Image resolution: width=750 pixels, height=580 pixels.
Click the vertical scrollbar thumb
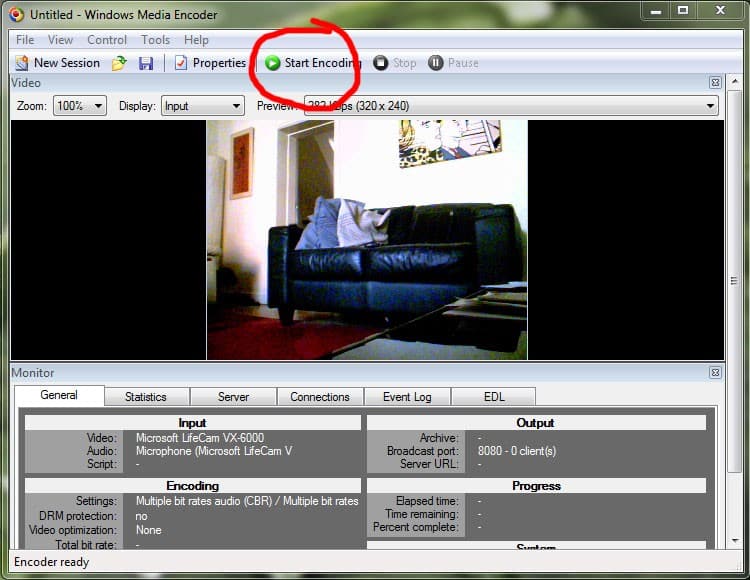[734, 281]
